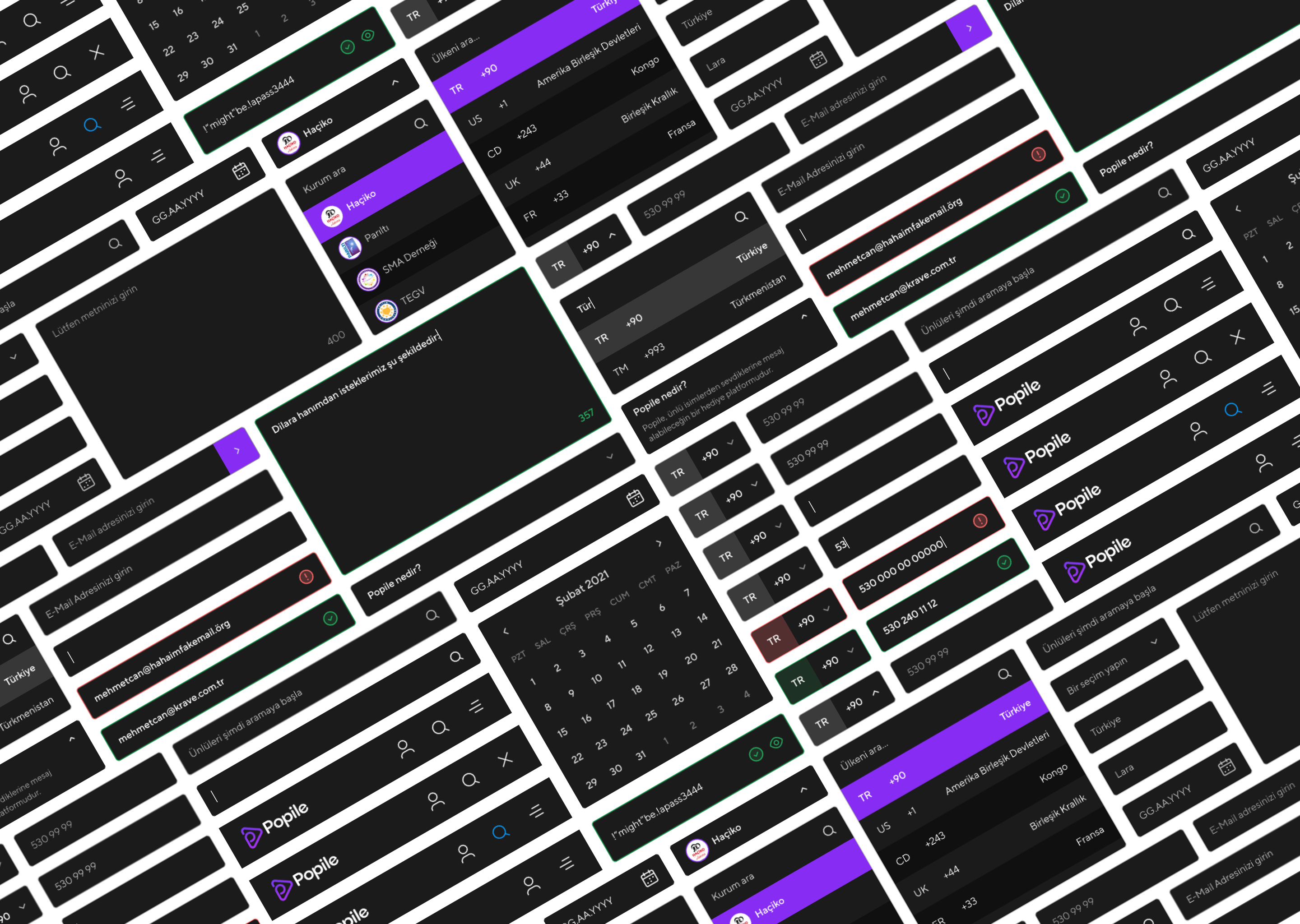Pick day 21 in the Şubat 2021 calendar
Screen dimensions: 1300x924
point(717,643)
